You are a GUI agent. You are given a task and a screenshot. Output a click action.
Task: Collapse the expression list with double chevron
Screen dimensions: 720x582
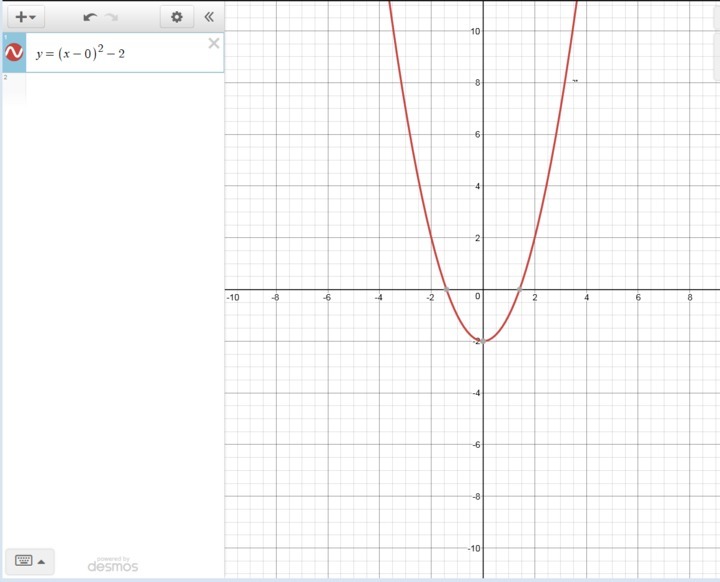[x=208, y=17]
